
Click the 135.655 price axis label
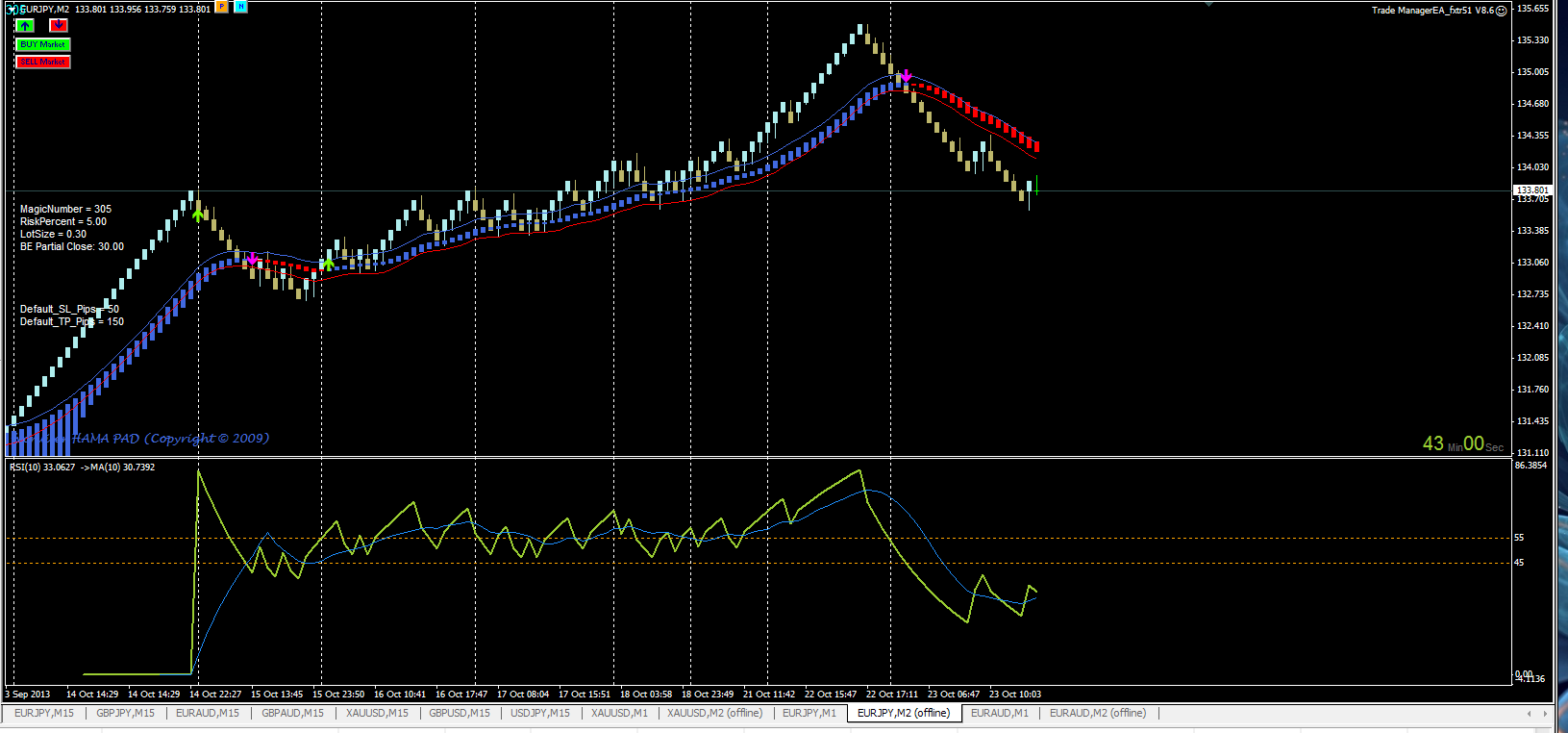(1533, 9)
